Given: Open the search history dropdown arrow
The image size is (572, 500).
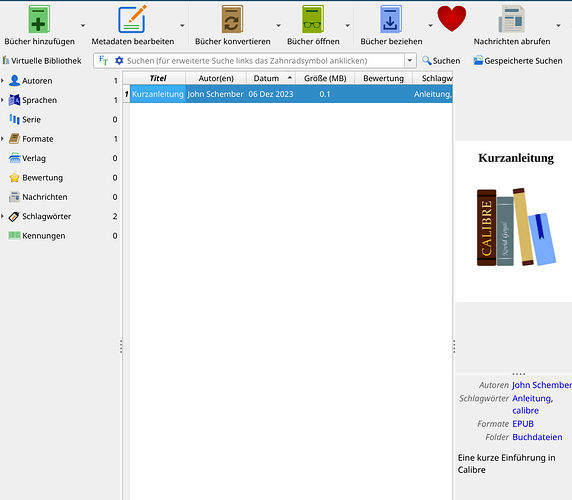Looking at the screenshot, I should (x=410, y=61).
